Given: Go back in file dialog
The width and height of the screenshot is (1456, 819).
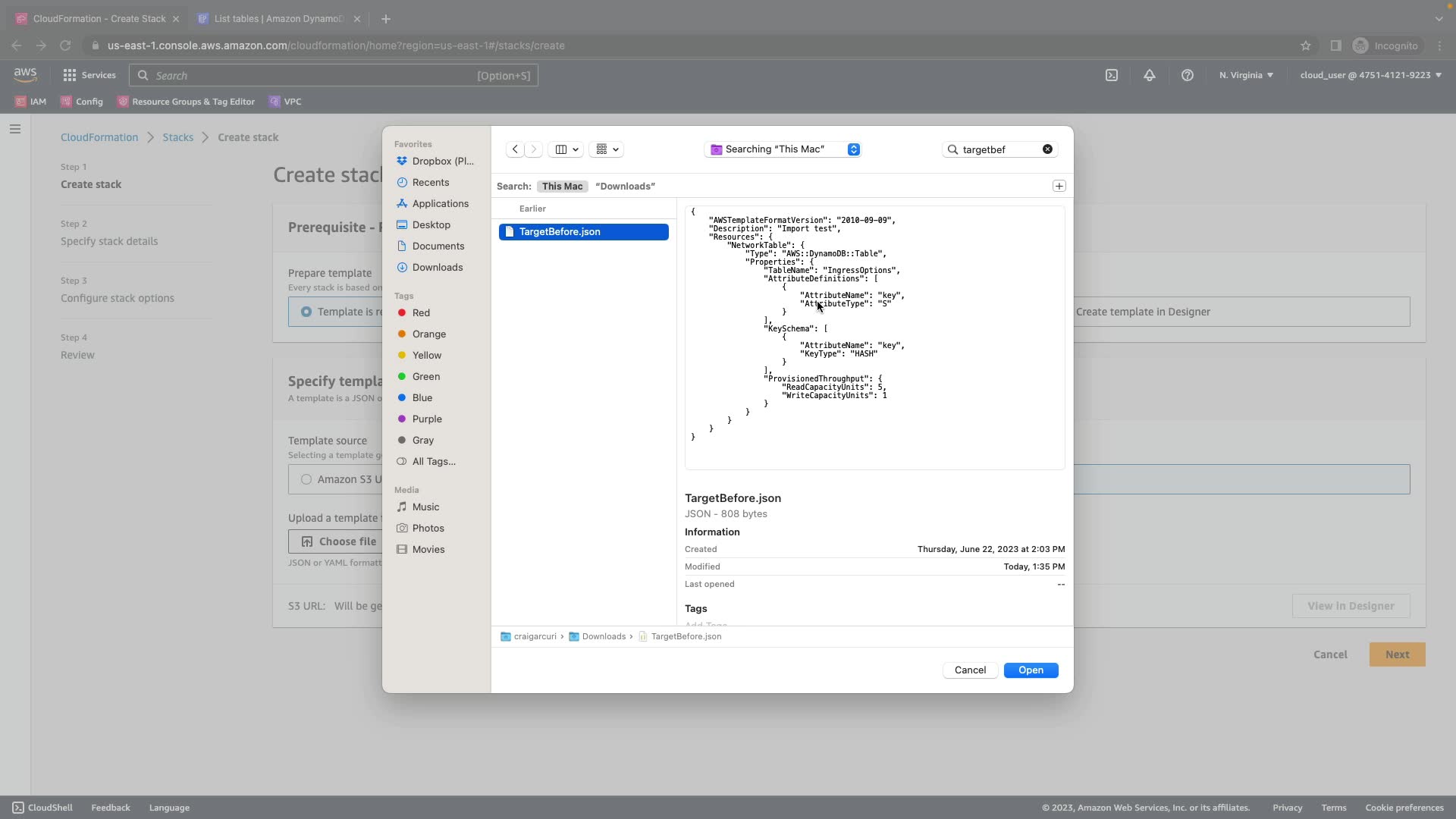Looking at the screenshot, I should click(515, 149).
